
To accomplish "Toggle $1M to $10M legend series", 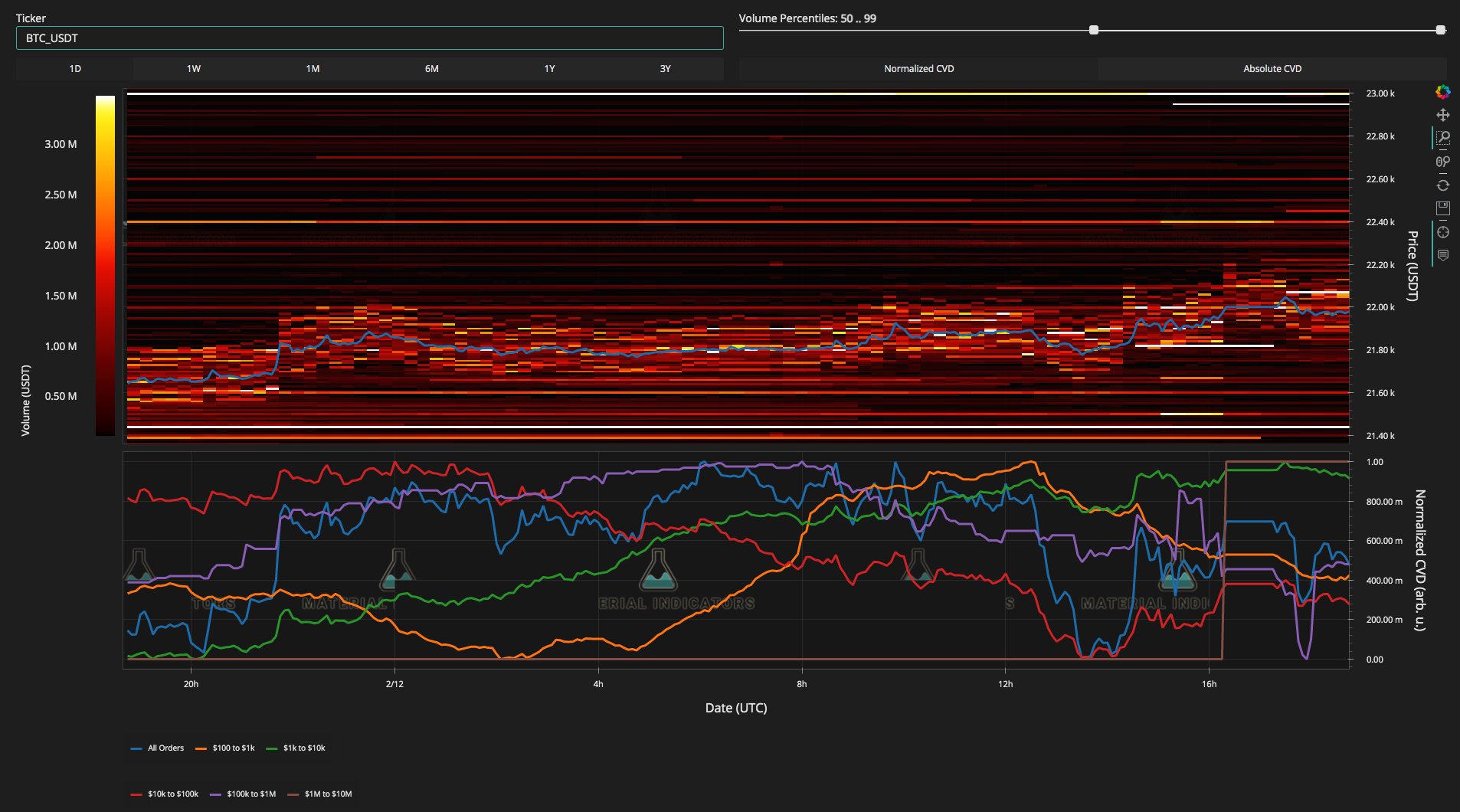I will (x=319, y=794).
